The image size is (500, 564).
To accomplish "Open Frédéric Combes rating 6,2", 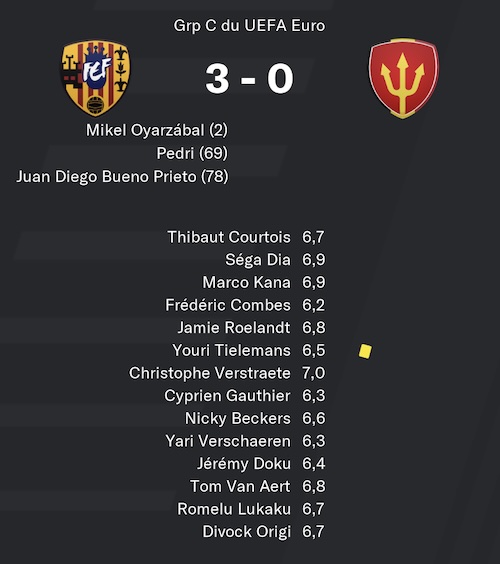I will [314, 305].
